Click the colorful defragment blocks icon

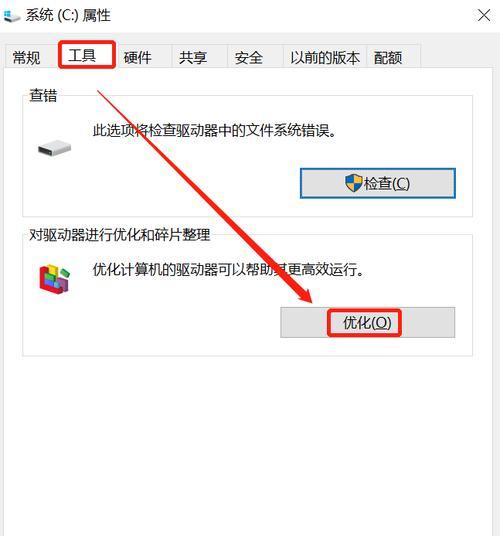(x=54, y=279)
